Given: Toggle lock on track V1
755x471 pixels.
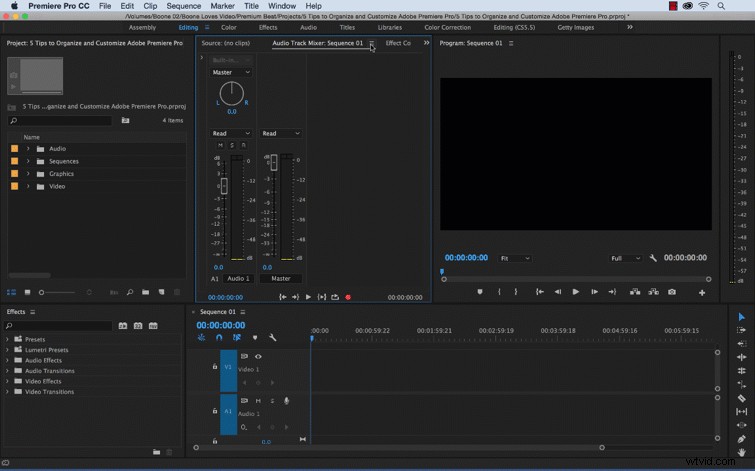Looking at the screenshot, I should (x=215, y=366).
